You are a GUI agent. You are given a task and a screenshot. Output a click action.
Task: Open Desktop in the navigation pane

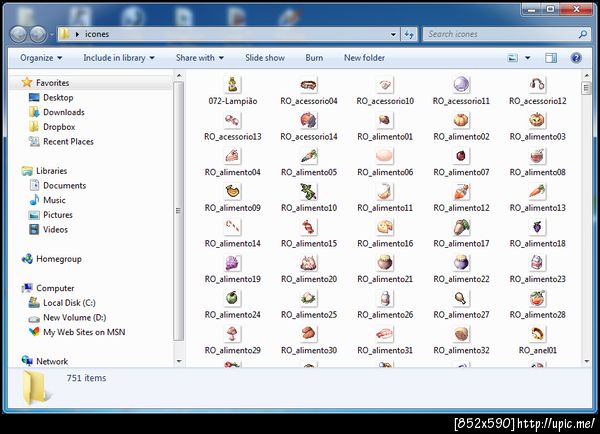[58, 98]
